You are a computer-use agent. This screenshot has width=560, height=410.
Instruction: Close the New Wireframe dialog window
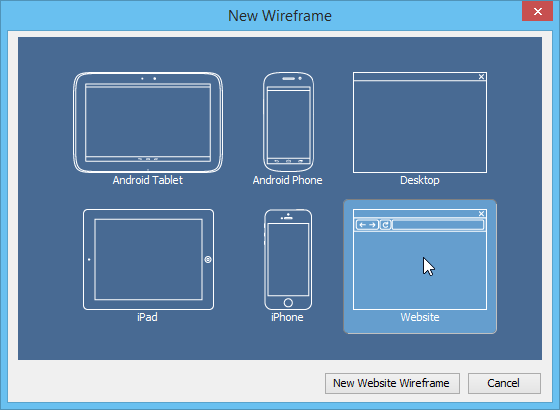pyautogui.click(x=537, y=11)
